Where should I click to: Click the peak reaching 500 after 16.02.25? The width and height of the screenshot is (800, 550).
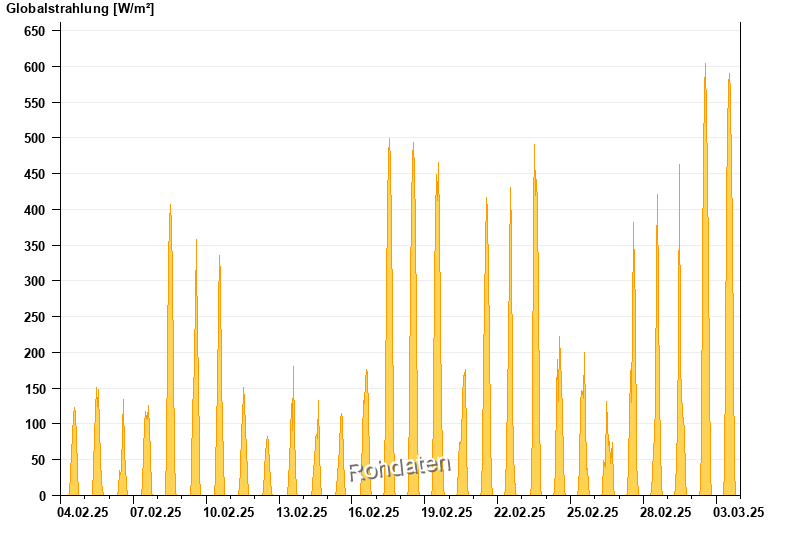click(389, 316)
